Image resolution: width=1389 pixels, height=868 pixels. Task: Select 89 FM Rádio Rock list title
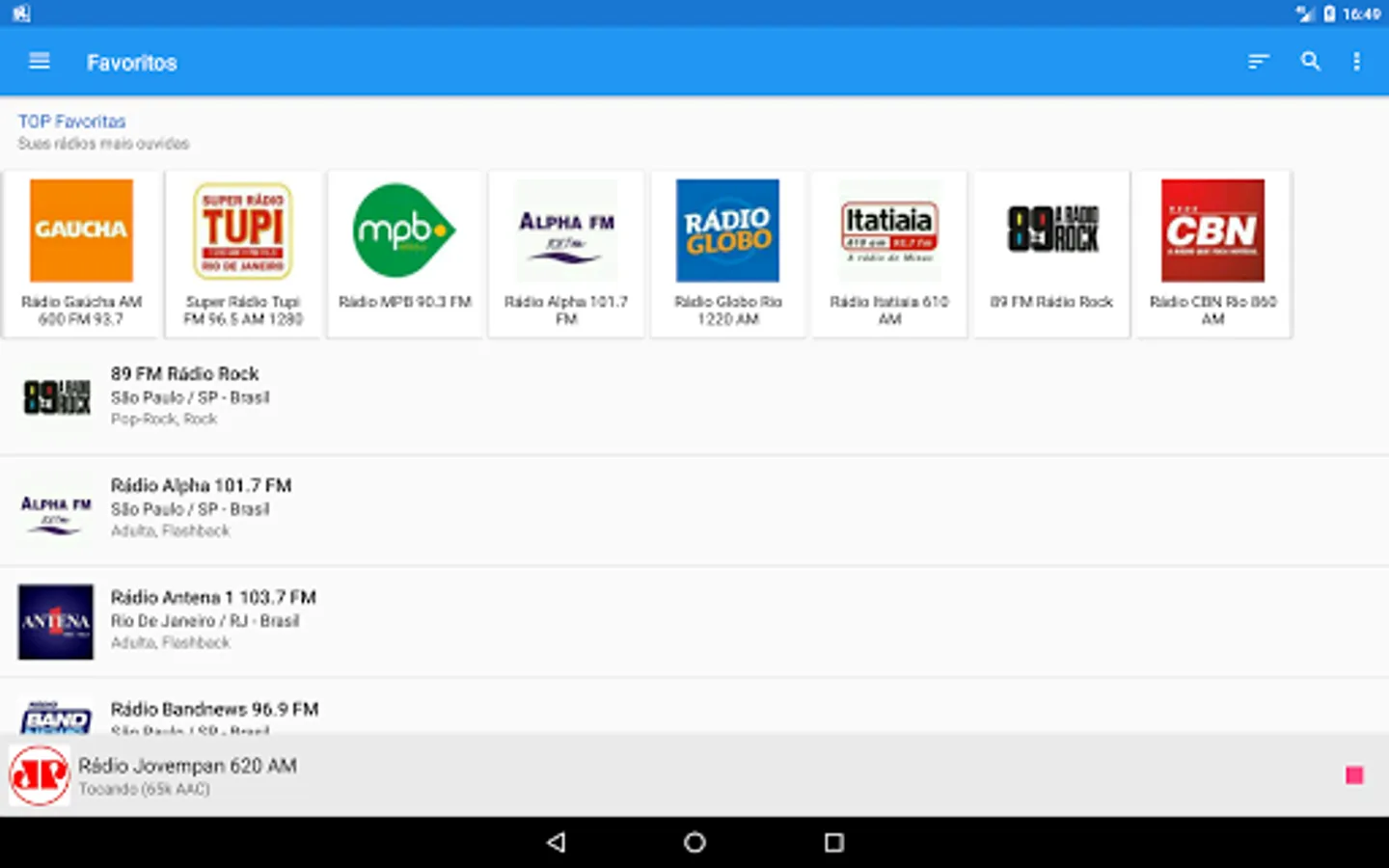[x=184, y=373]
